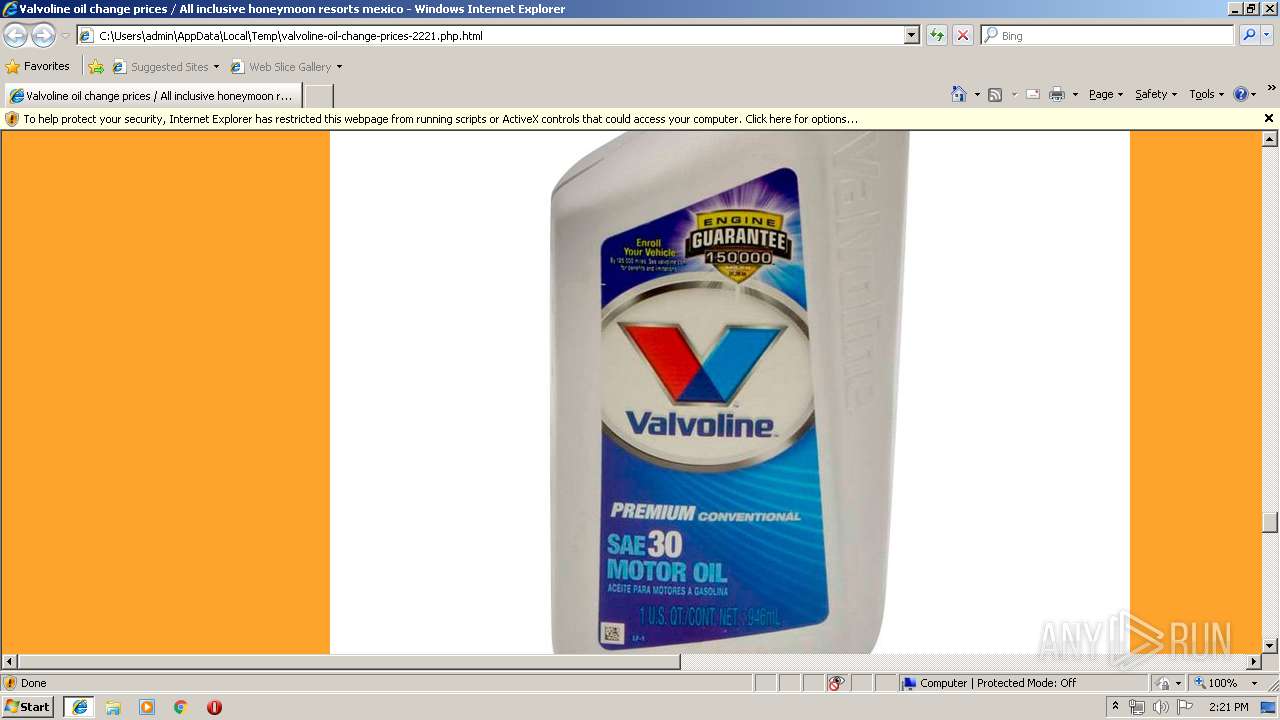Expand the zoom level dropdown arrow

pos(1254,683)
